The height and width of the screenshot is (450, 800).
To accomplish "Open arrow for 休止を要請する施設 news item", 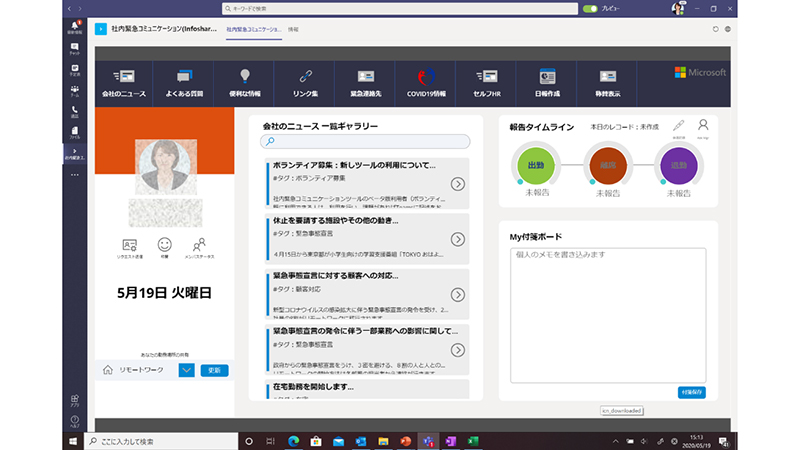I will (x=458, y=239).
